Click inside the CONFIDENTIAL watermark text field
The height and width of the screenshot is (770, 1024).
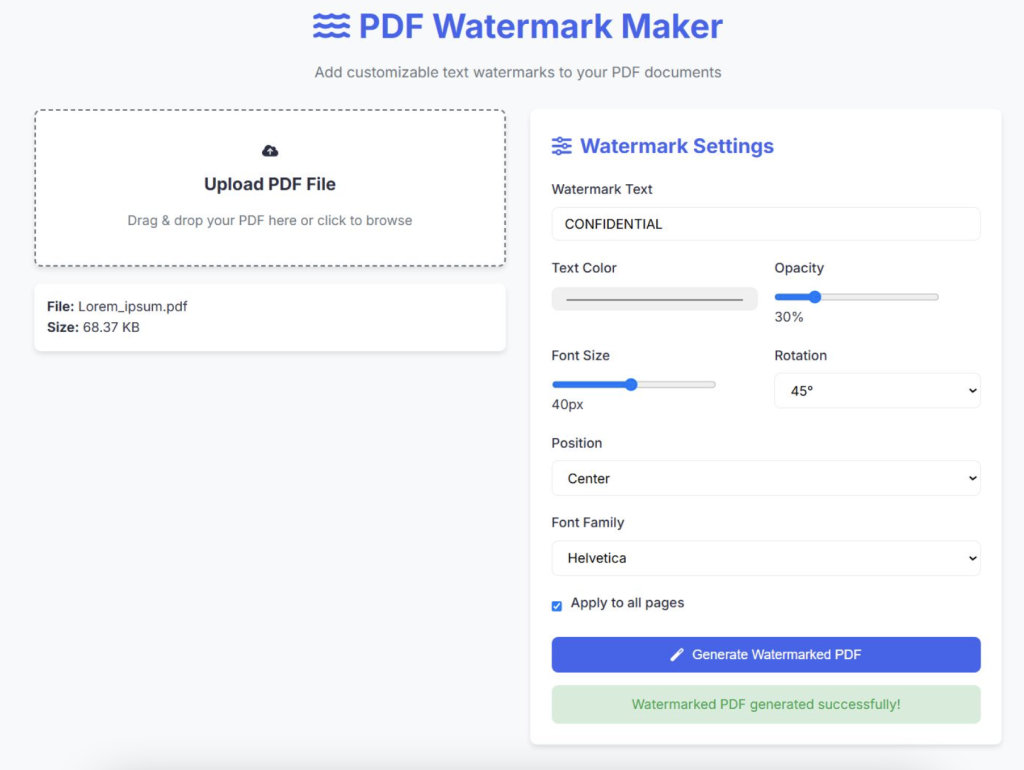point(765,224)
